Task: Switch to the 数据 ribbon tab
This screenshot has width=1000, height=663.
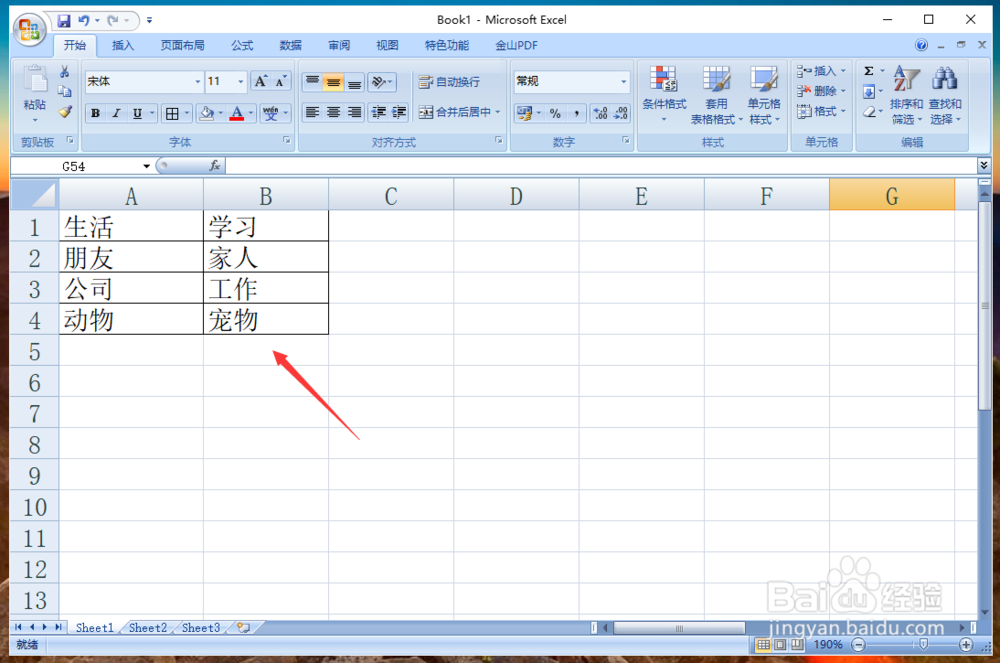Action: (x=290, y=45)
